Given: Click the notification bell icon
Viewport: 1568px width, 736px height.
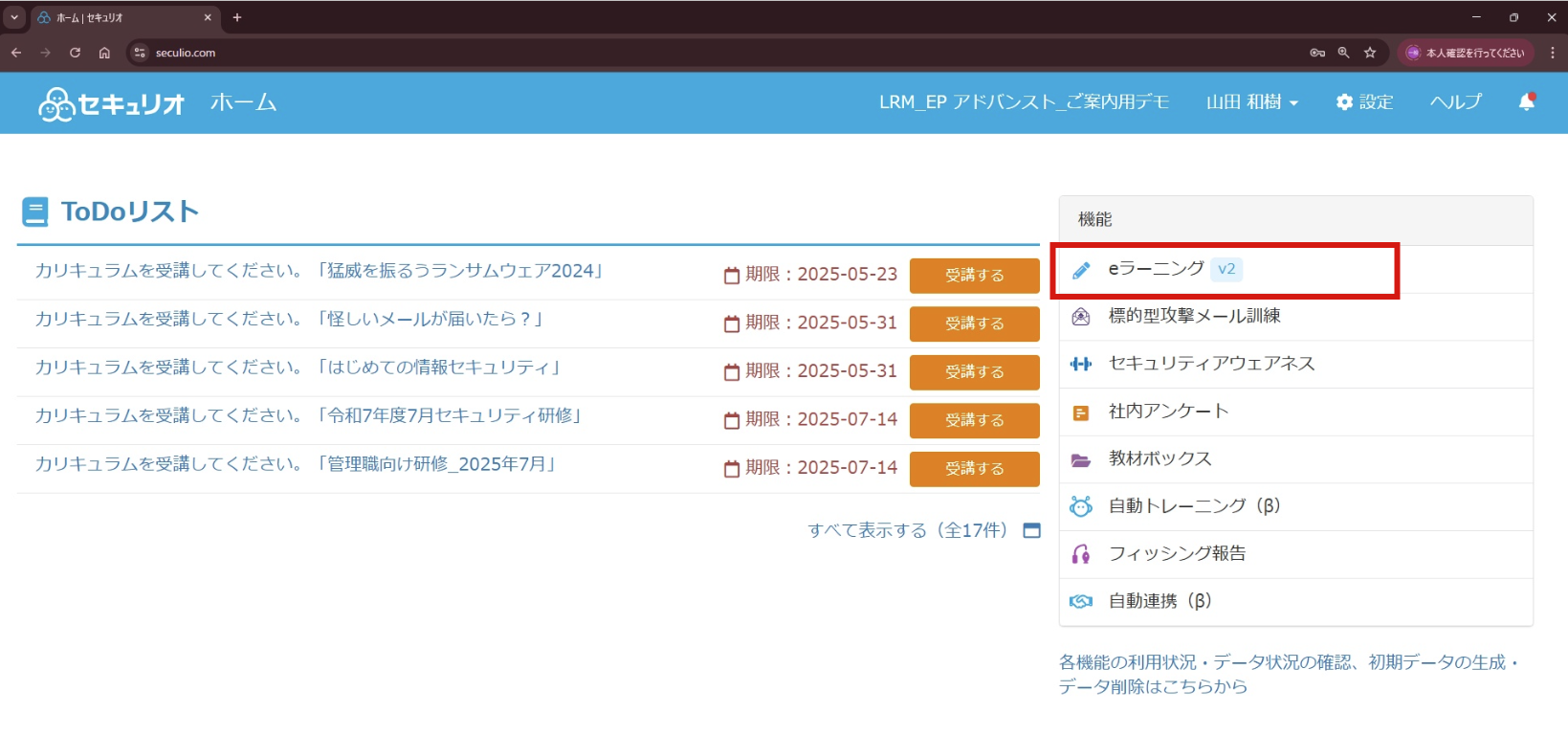Looking at the screenshot, I should pyautogui.click(x=1526, y=101).
